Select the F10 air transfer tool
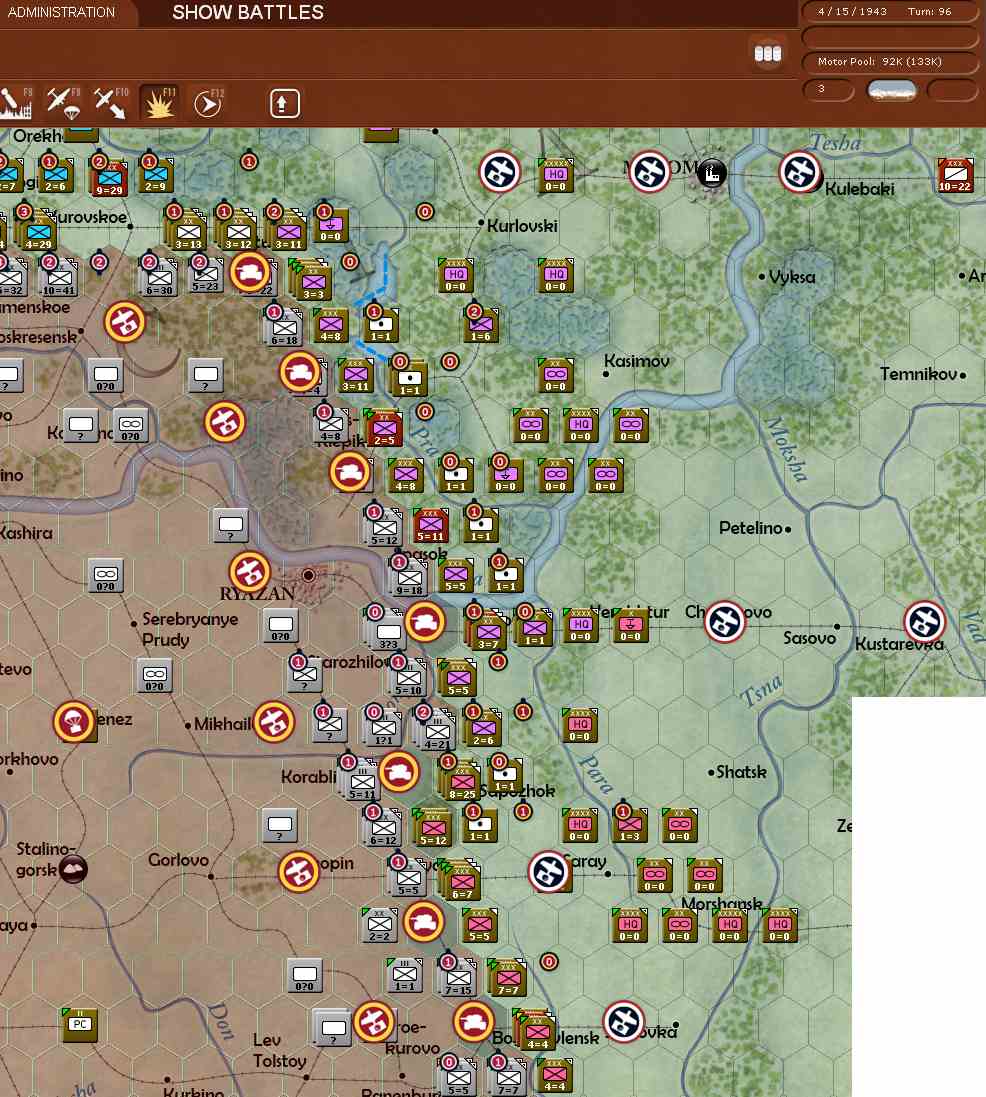 (x=112, y=103)
